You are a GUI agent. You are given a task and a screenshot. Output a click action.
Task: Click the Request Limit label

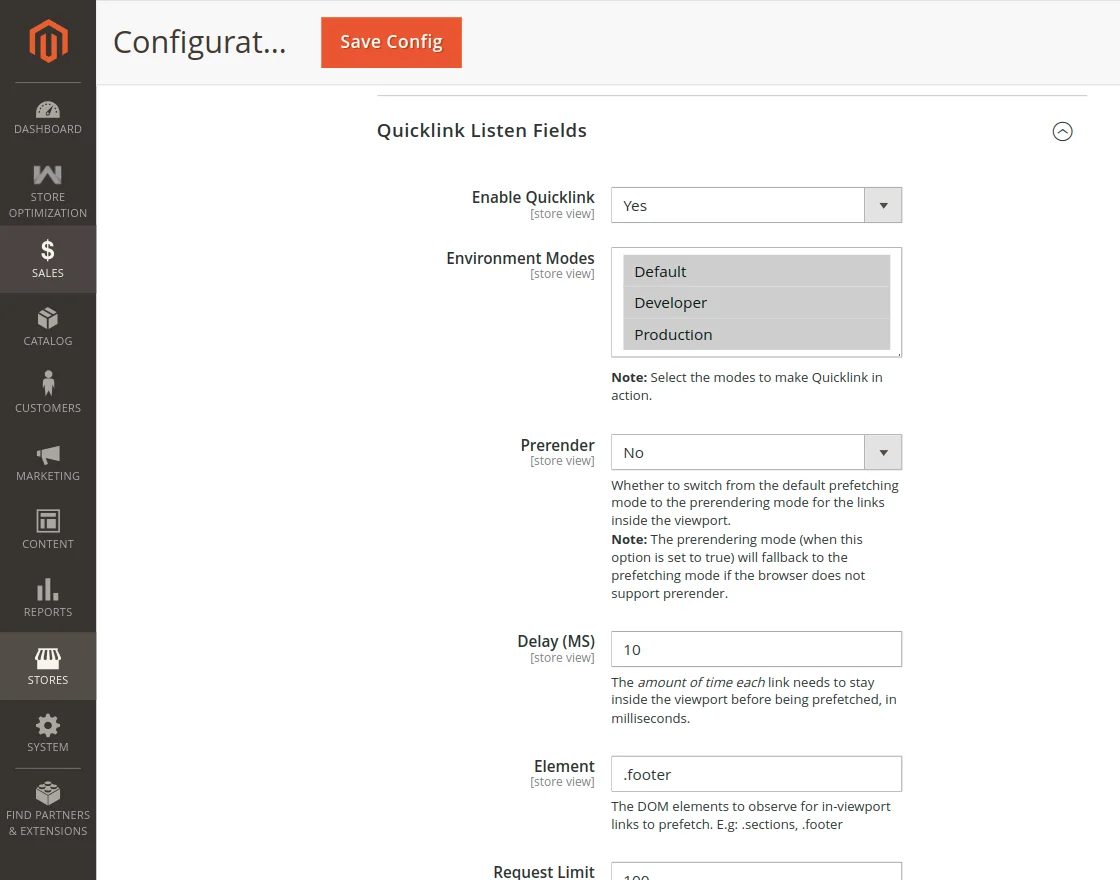coord(544,872)
